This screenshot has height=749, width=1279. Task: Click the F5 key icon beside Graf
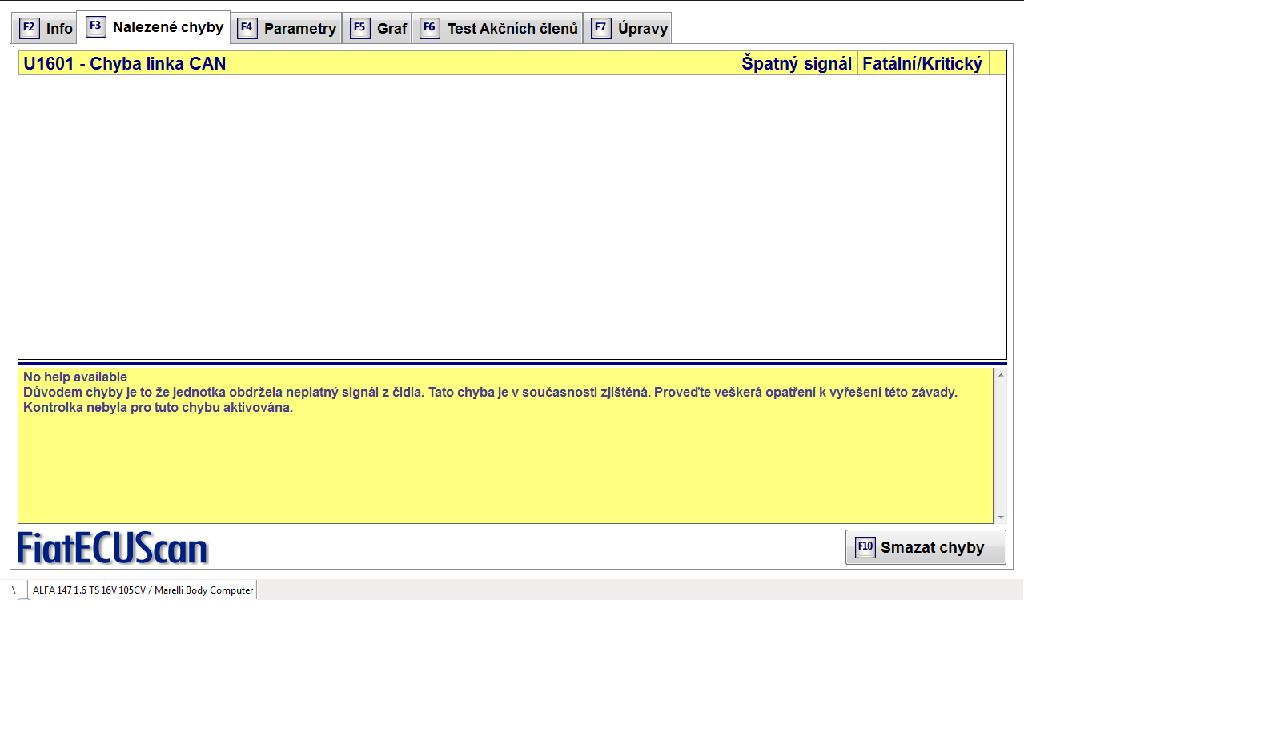coord(360,28)
